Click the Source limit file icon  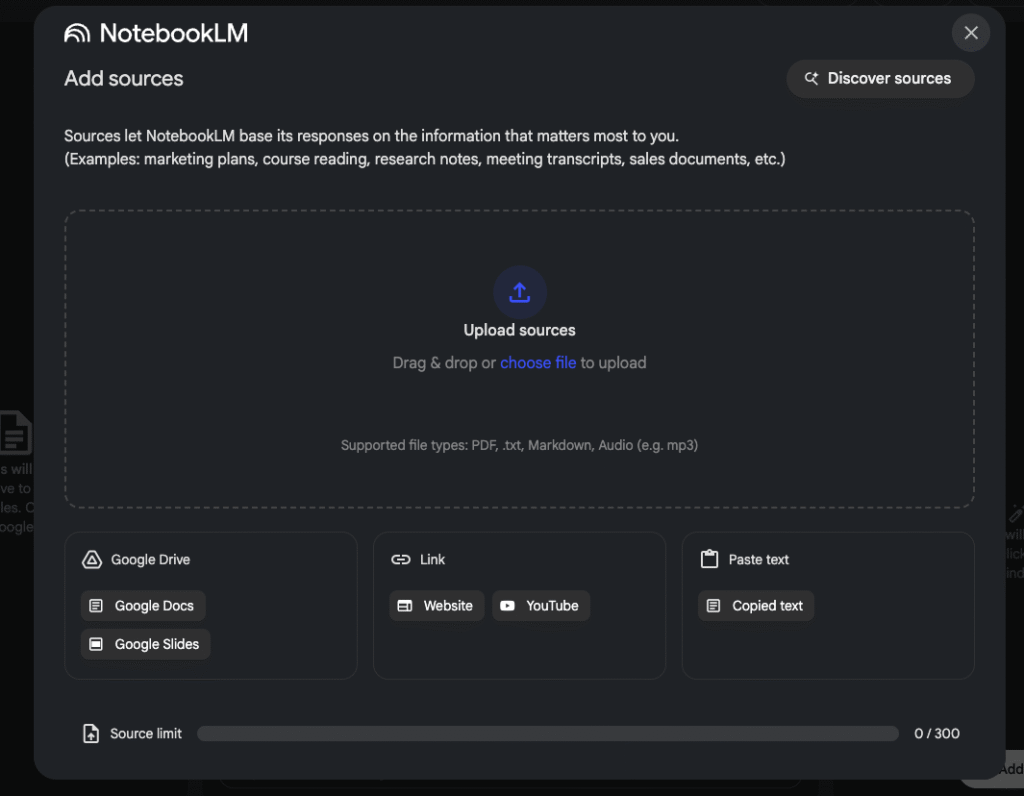91,733
